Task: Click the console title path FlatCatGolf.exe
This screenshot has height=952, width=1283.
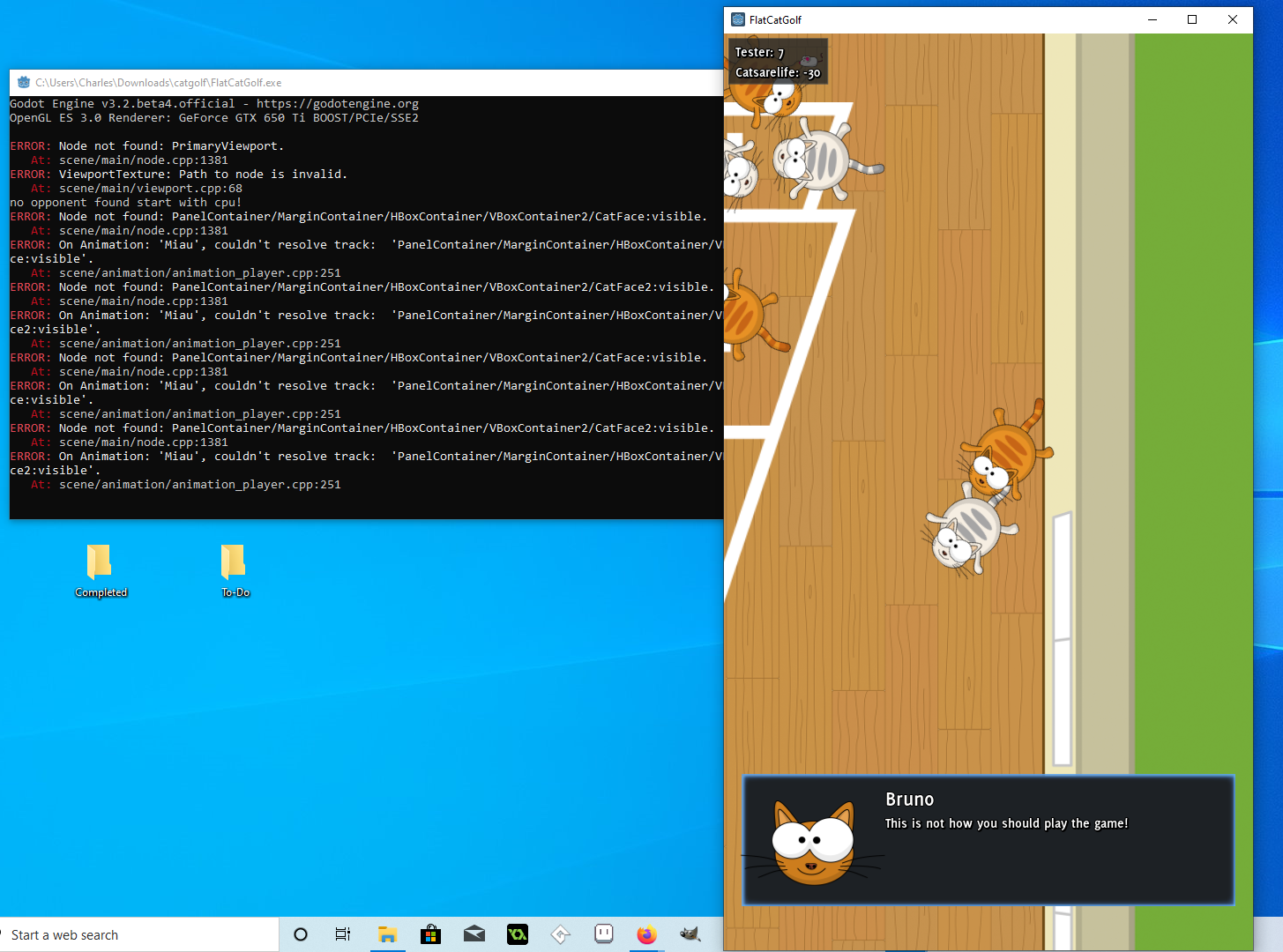Action: tap(159, 83)
